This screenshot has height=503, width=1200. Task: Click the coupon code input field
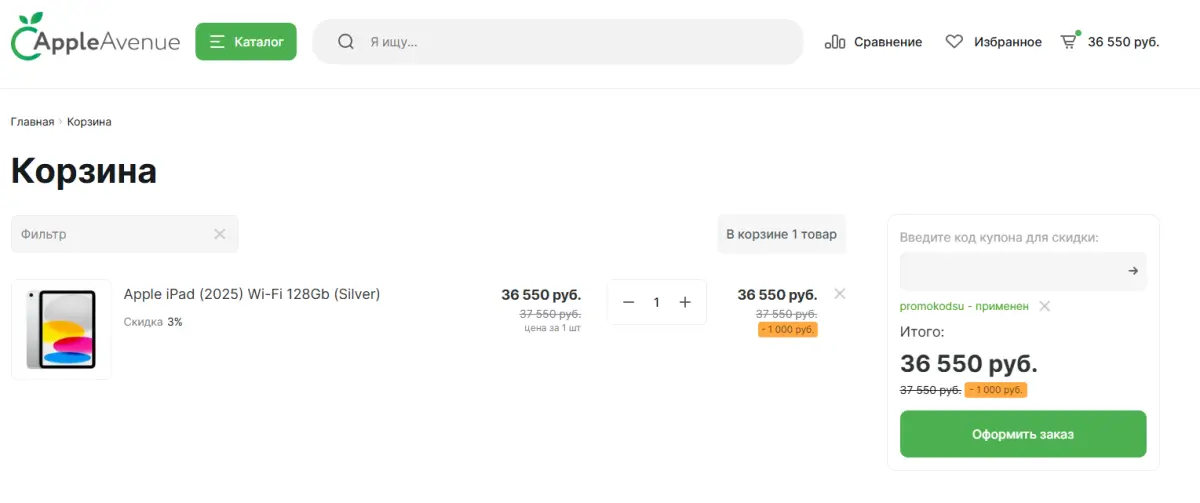pos(1010,271)
